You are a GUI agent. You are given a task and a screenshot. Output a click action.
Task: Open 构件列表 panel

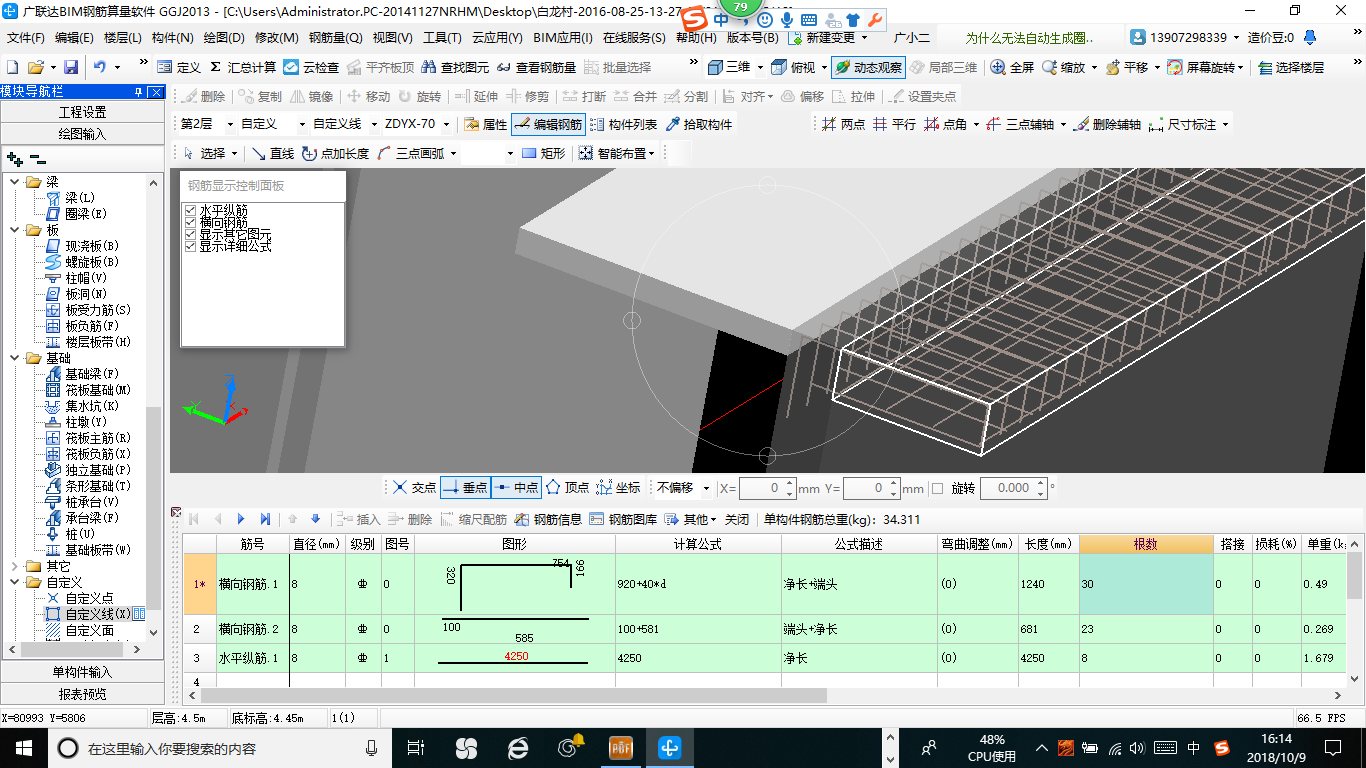[x=624, y=124]
